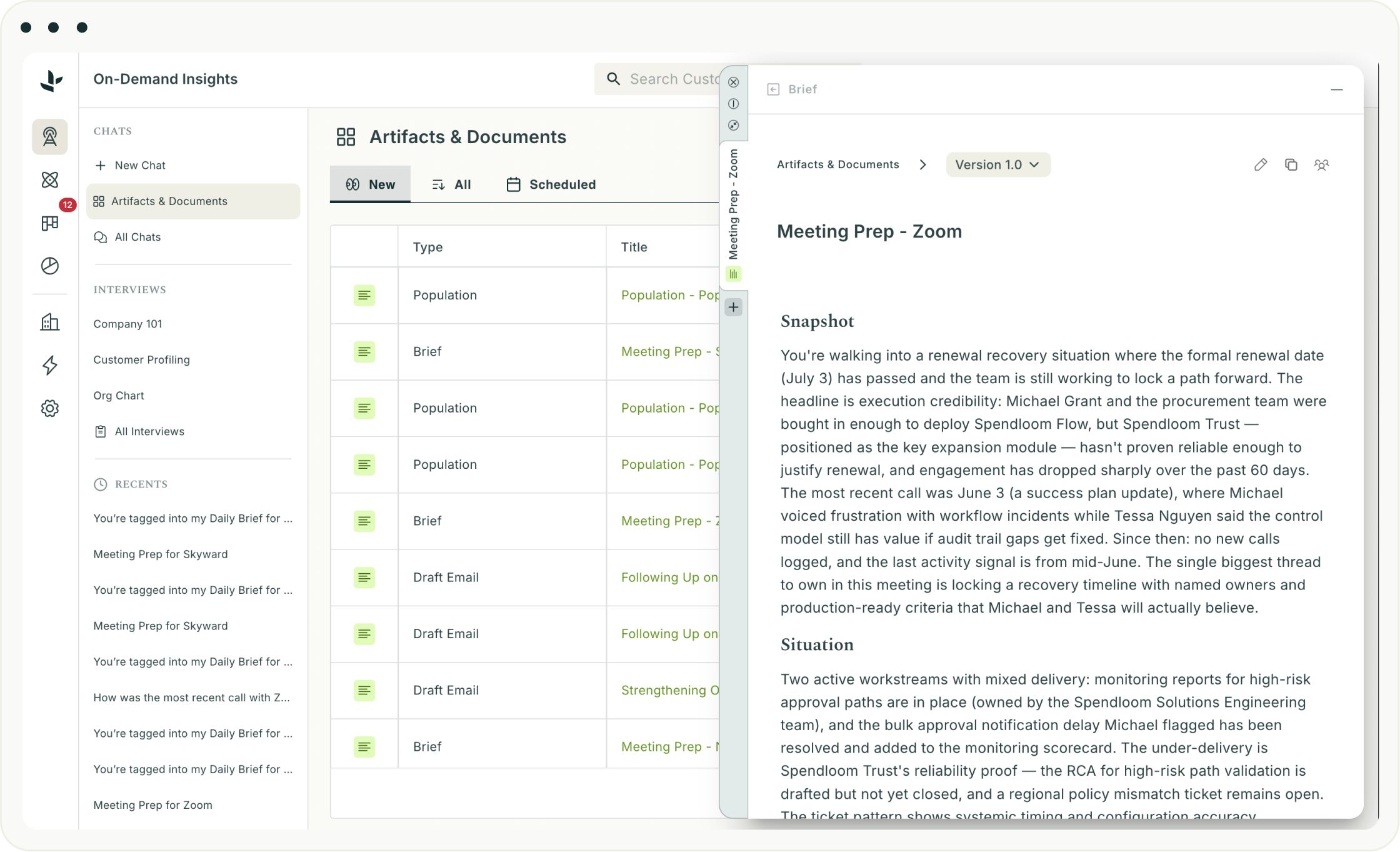Open the pie chart analytics sidebar icon

(x=50, y=266)
